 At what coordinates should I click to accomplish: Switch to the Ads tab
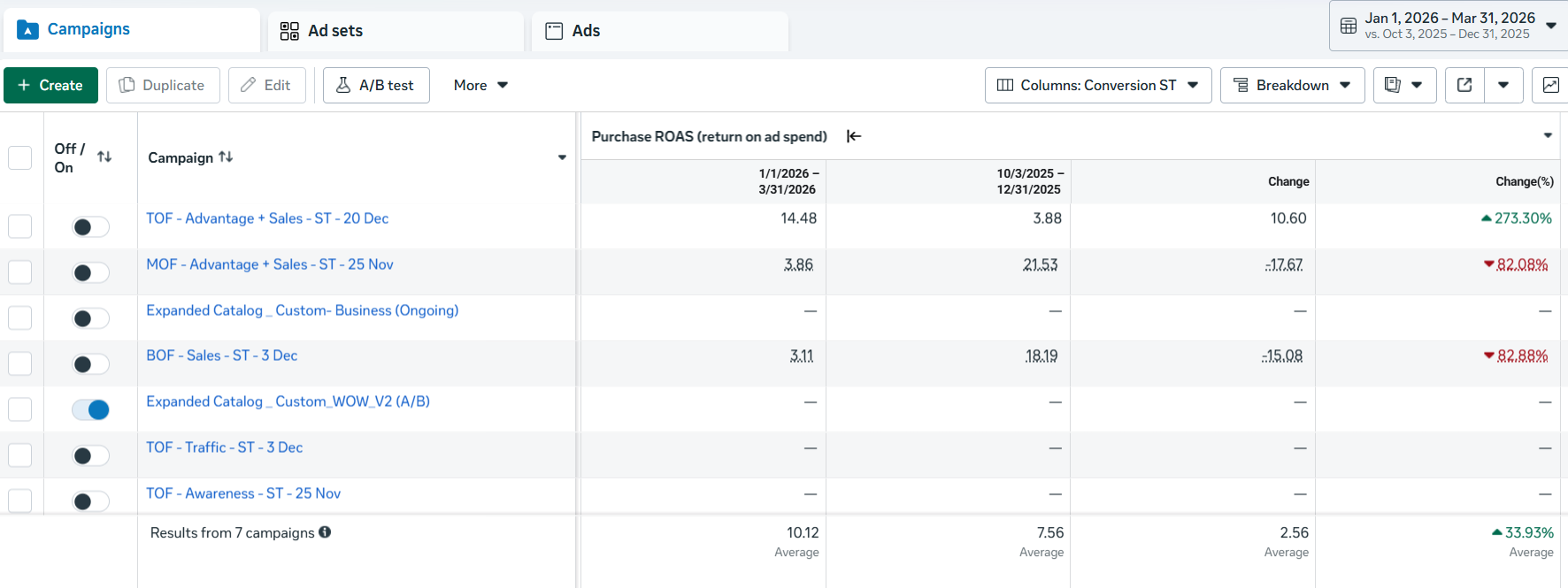click(660, 31)
